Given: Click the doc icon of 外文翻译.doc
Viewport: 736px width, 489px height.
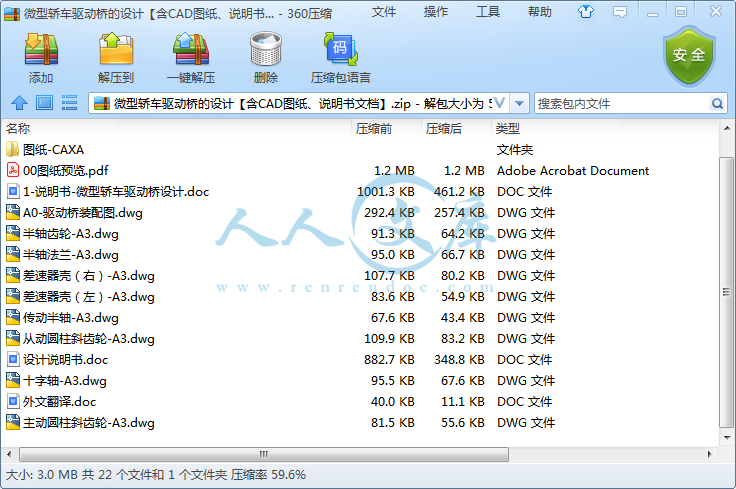Looking at the screenshot, I should [x=13, y=402].
